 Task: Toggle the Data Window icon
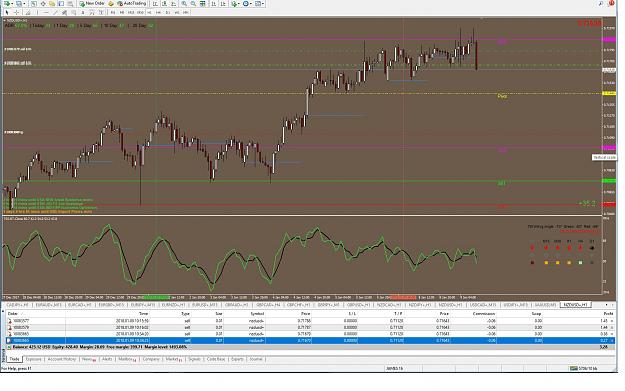(43, 4)
